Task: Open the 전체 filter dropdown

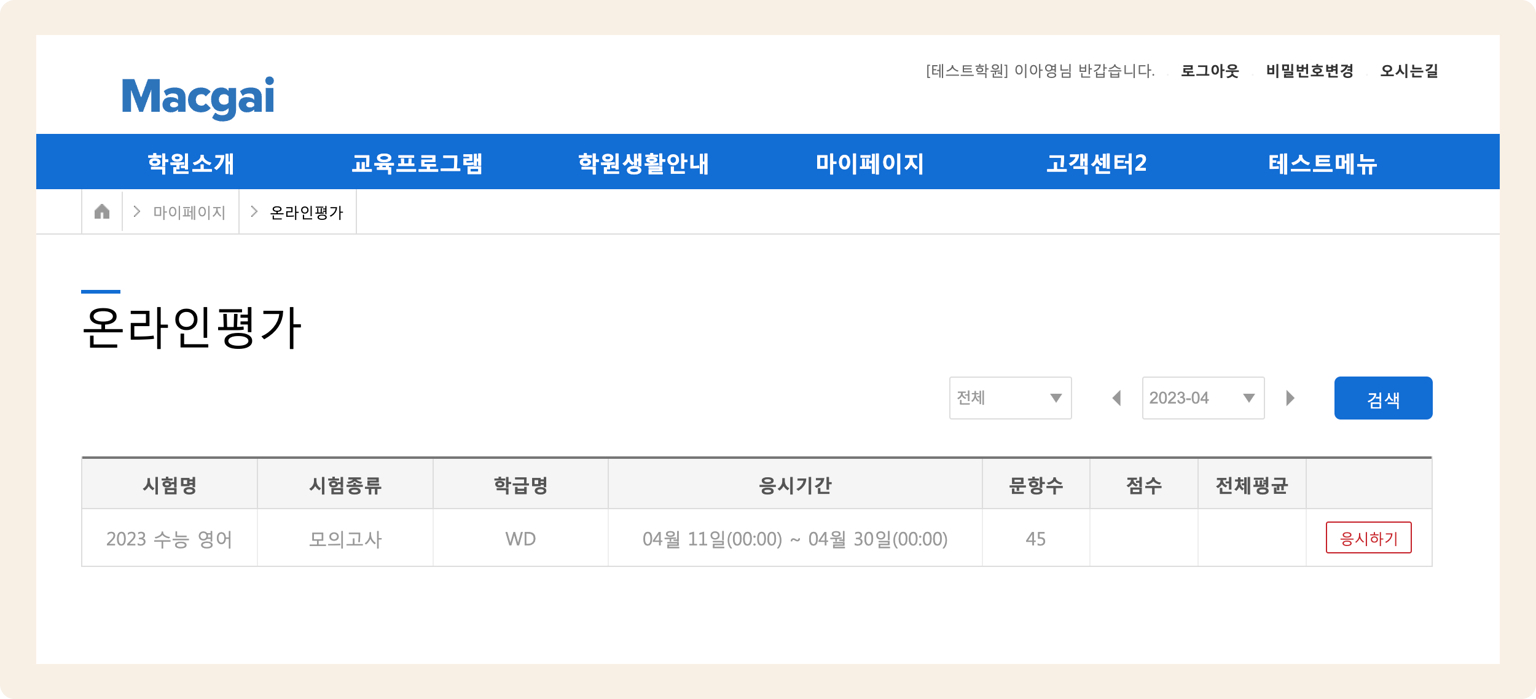Action: pos(1010,398)
